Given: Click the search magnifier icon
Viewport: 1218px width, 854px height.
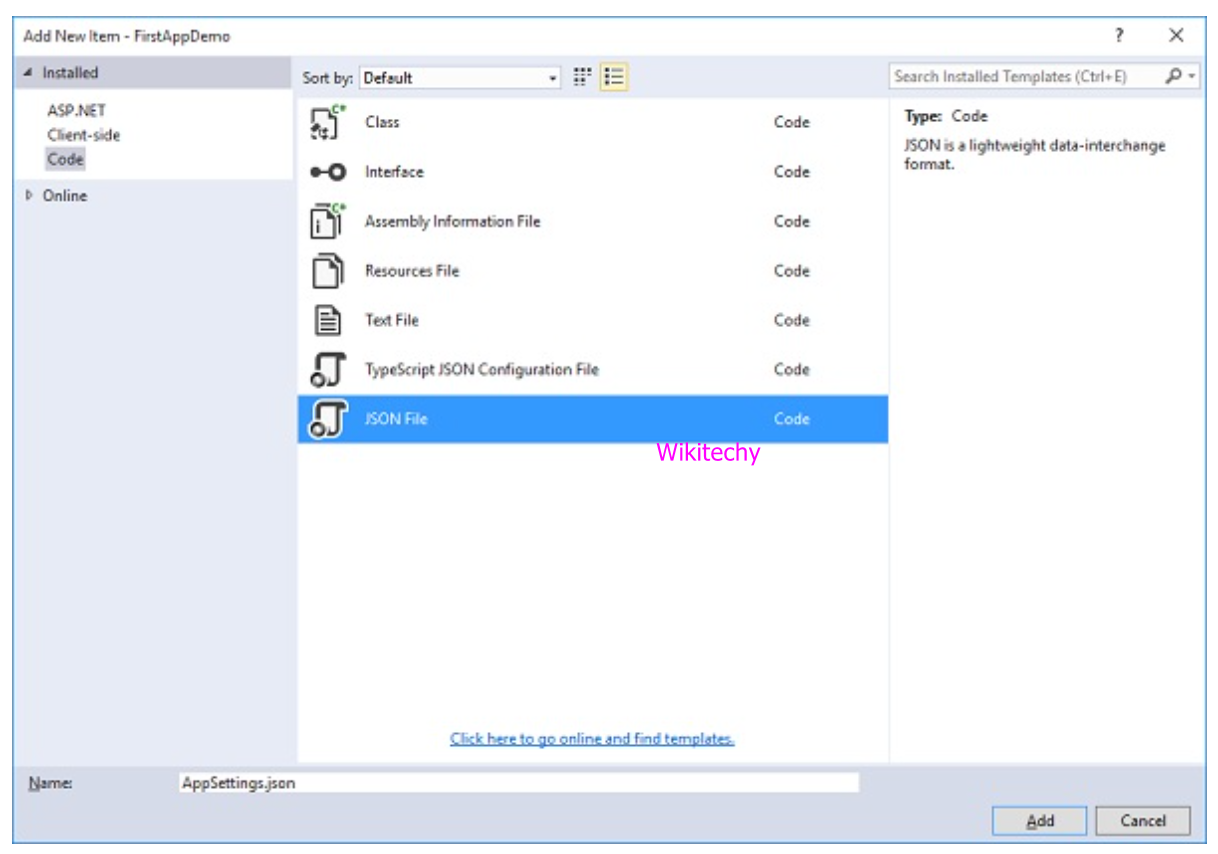Looking at the screenshot, I should [1174, 76].
